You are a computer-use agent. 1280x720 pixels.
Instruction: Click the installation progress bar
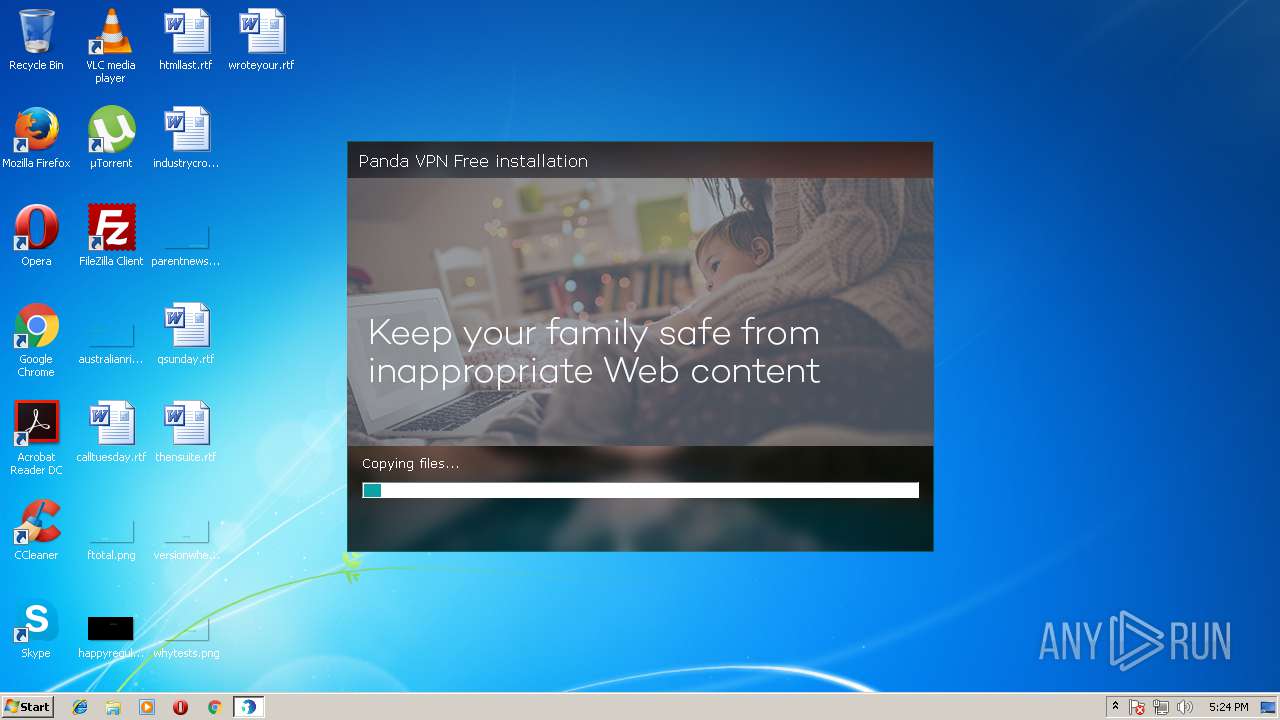pyautogui.click(x=640, y=490)
